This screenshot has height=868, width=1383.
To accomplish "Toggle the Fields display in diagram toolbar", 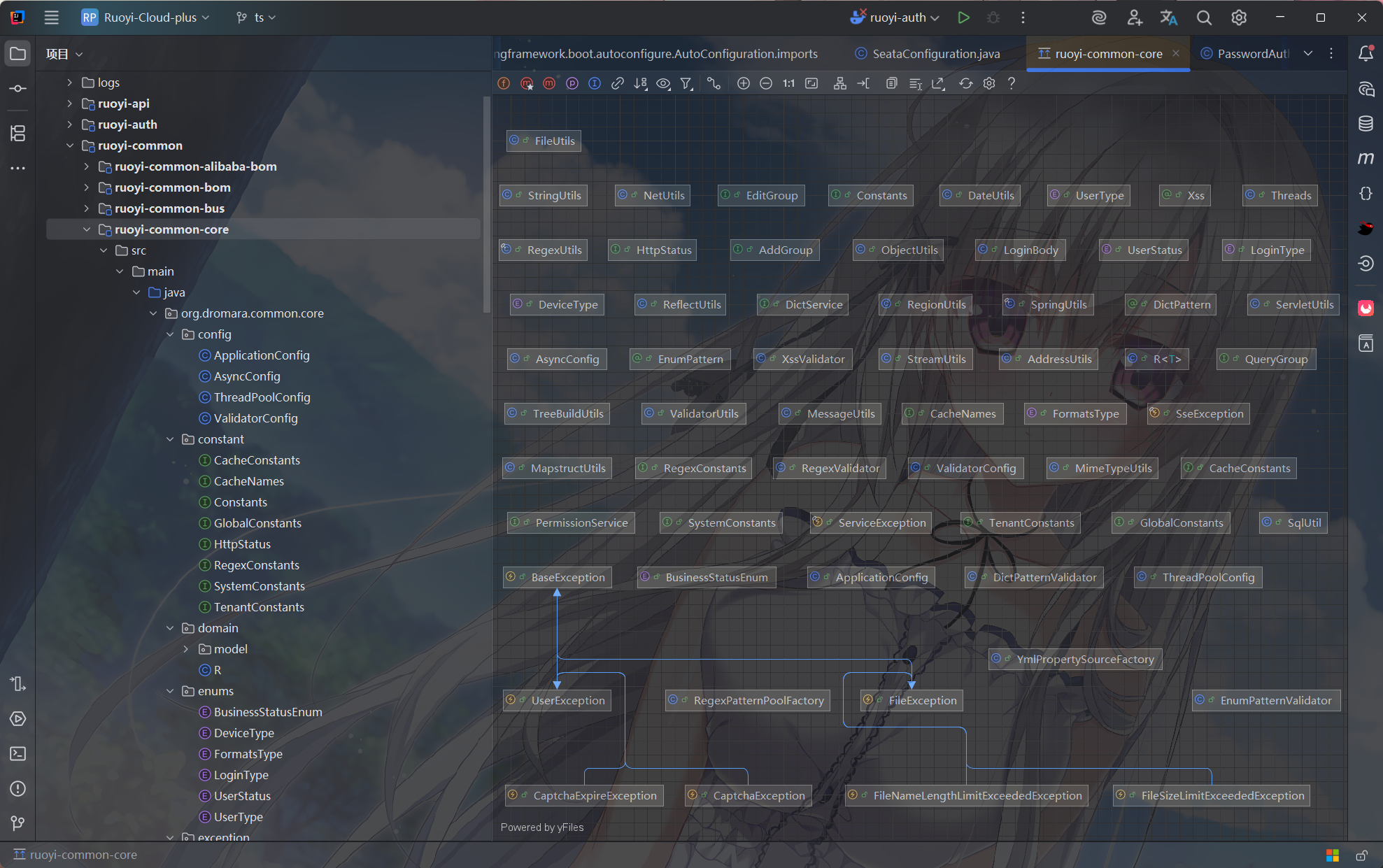I will (504, 83).
